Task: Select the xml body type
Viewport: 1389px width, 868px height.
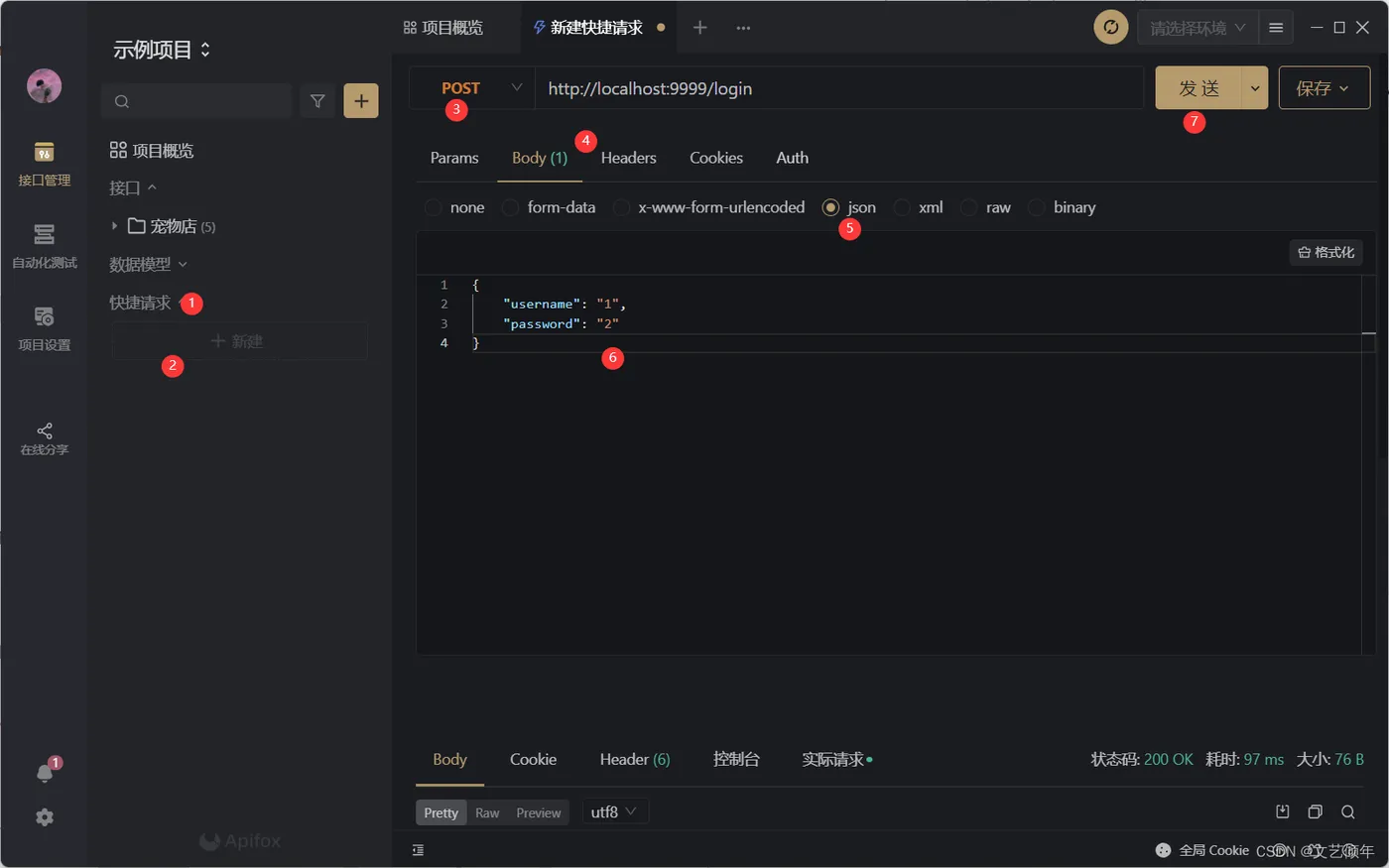Action: 919,207
